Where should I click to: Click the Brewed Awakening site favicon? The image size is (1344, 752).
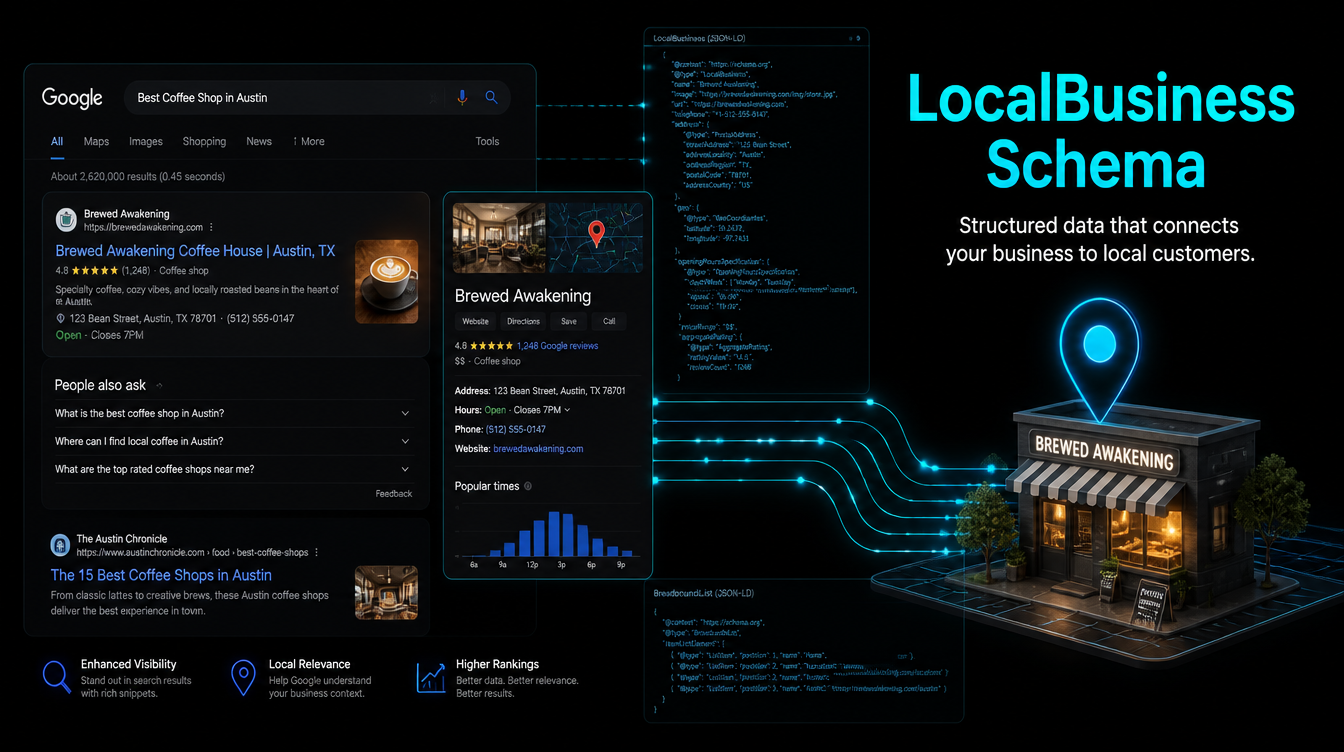pos(66,220)
